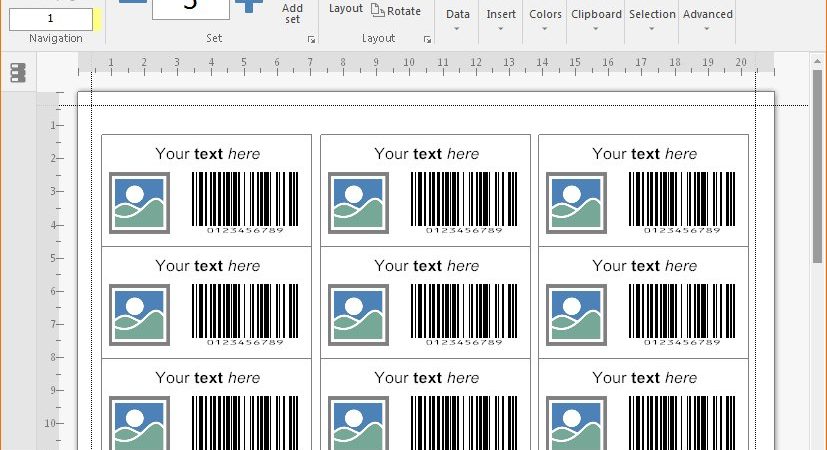
Task: Click the vertical scrollbar thumb
Action: (x=817, y=166)
